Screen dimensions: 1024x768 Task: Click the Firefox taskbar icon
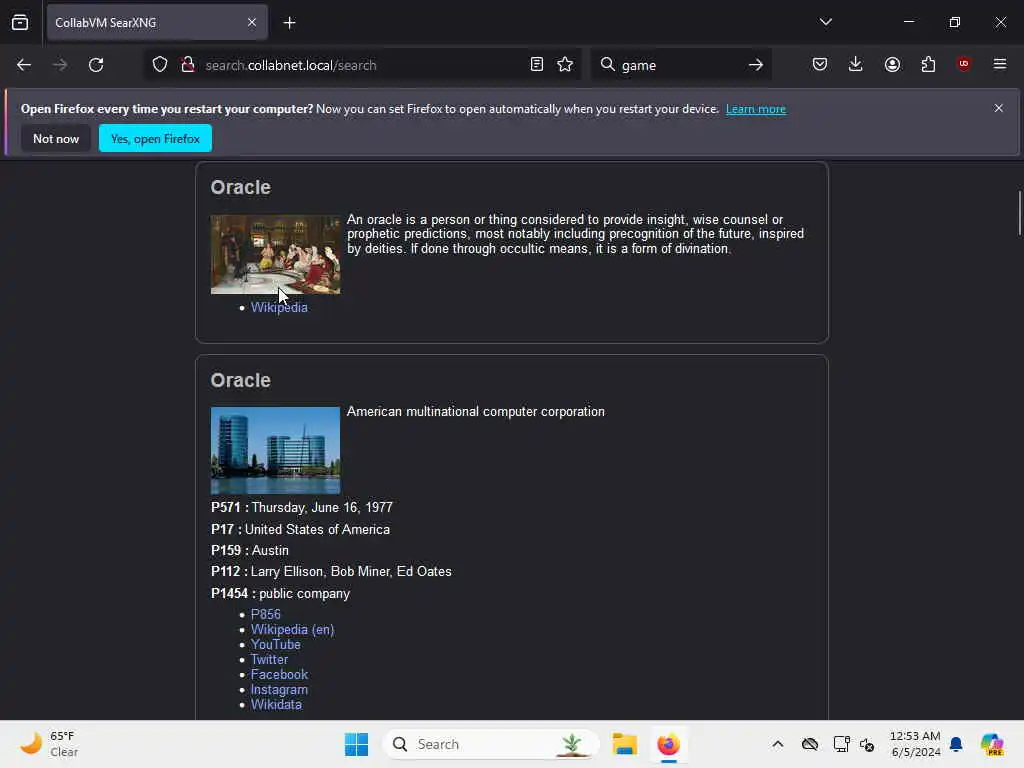coord(668,744)
